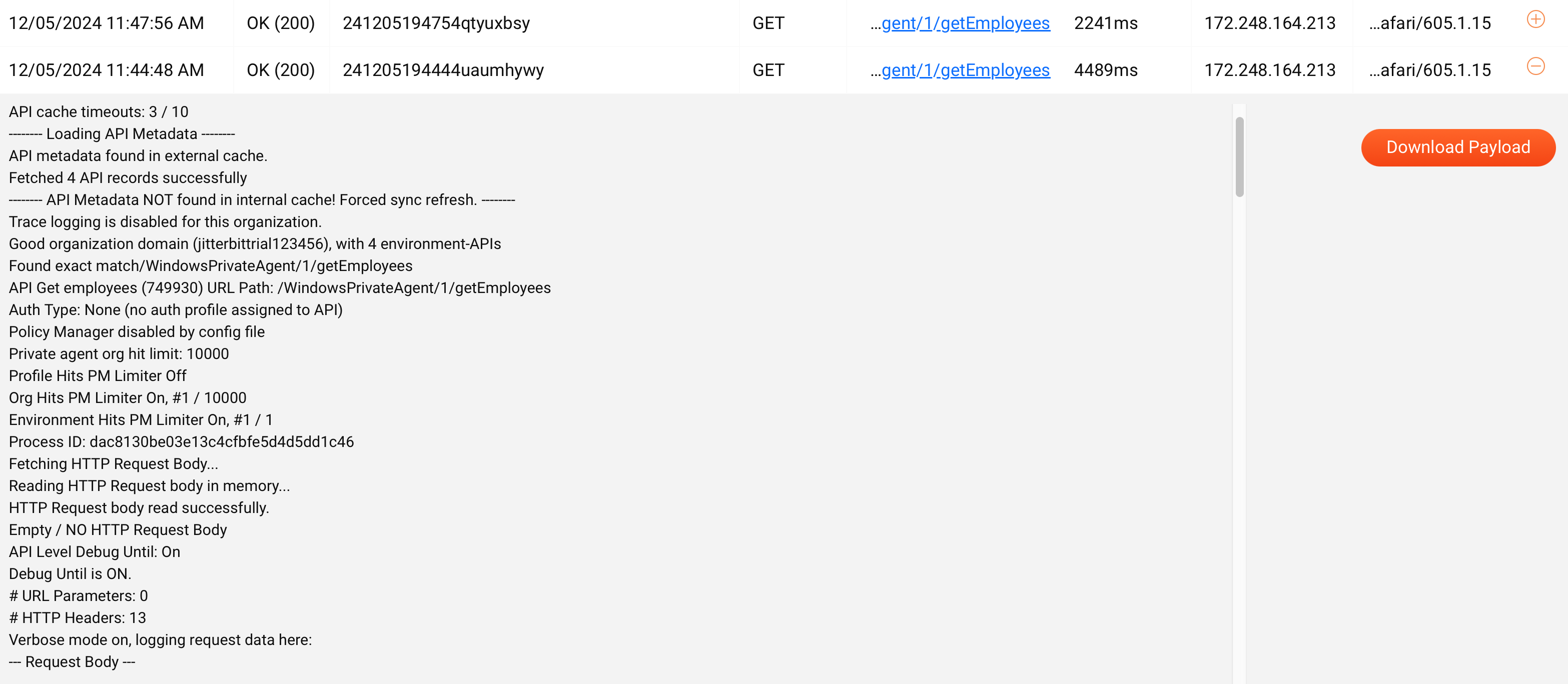The width and height of the screenshot is (1568, 684).
Task: Click the 12/05/2024 11:44:48 AM timestamp
Action: pyautogui.click(x=107, y=70)
